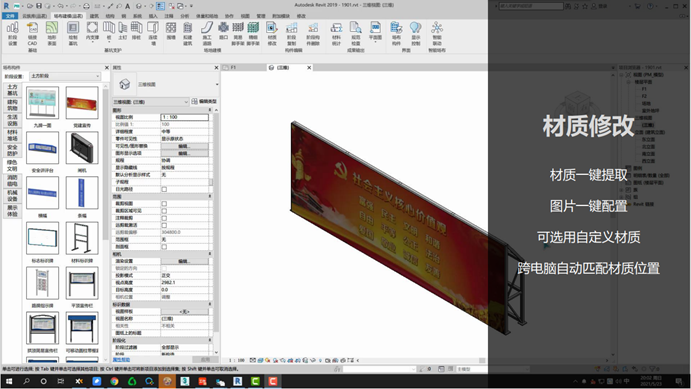
Task: Expand the 三维视图 (三维) instance dropdown
Action: pyautogui.click(x=150, y=102)
